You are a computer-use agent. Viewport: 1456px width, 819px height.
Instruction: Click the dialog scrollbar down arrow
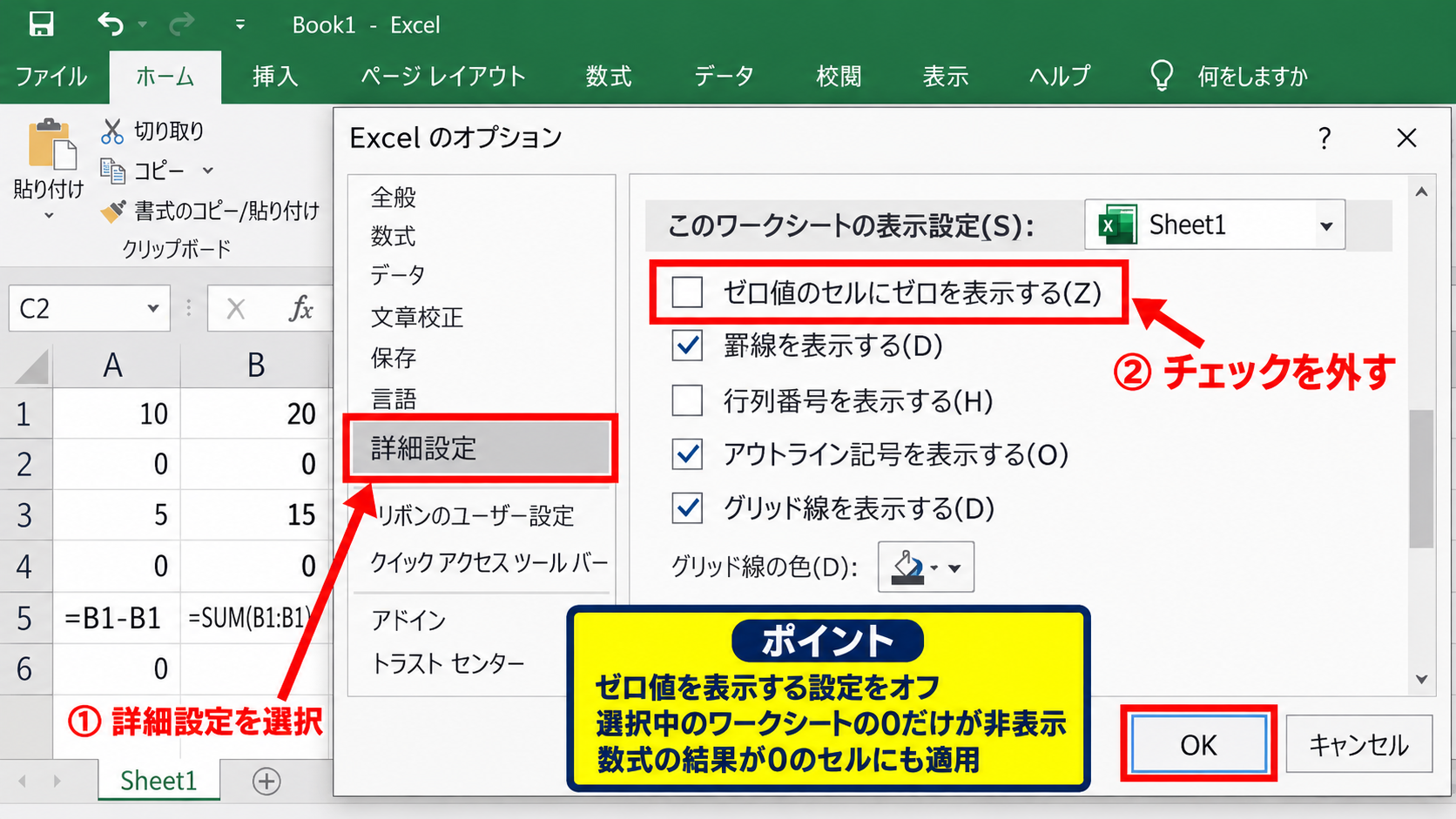(x=1421, y=679)
